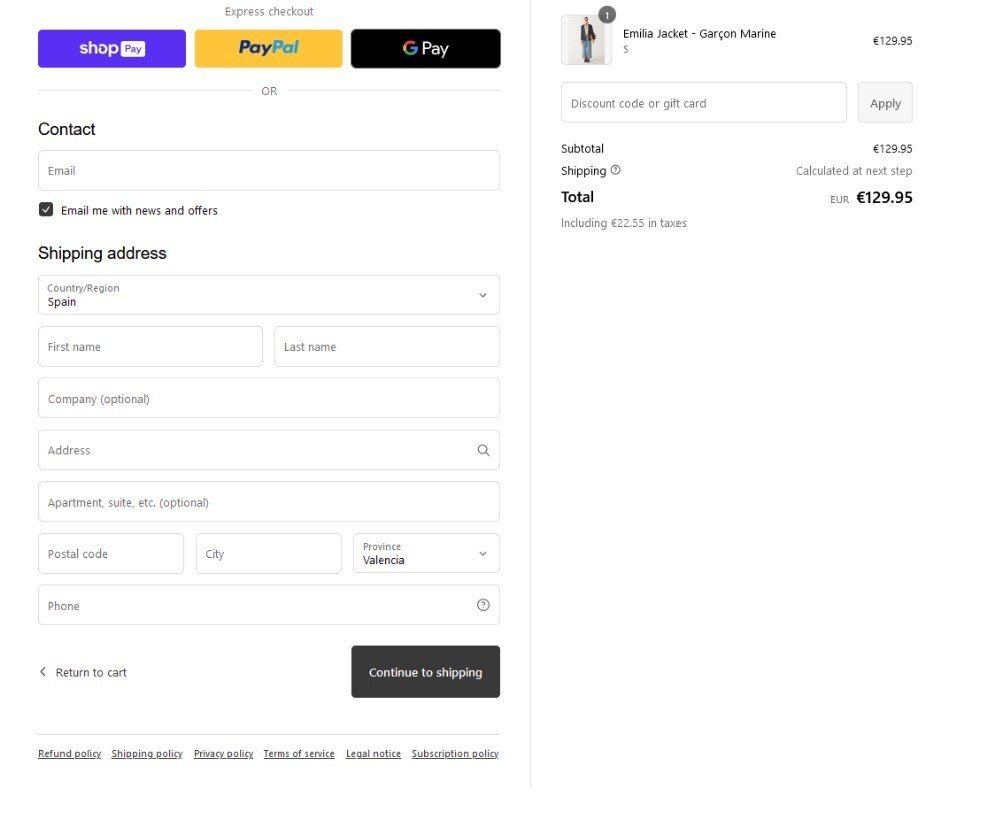This screenshot has height=840, width=984.
Task: Open the Country/Region dropdown
Action: [269, 295]
